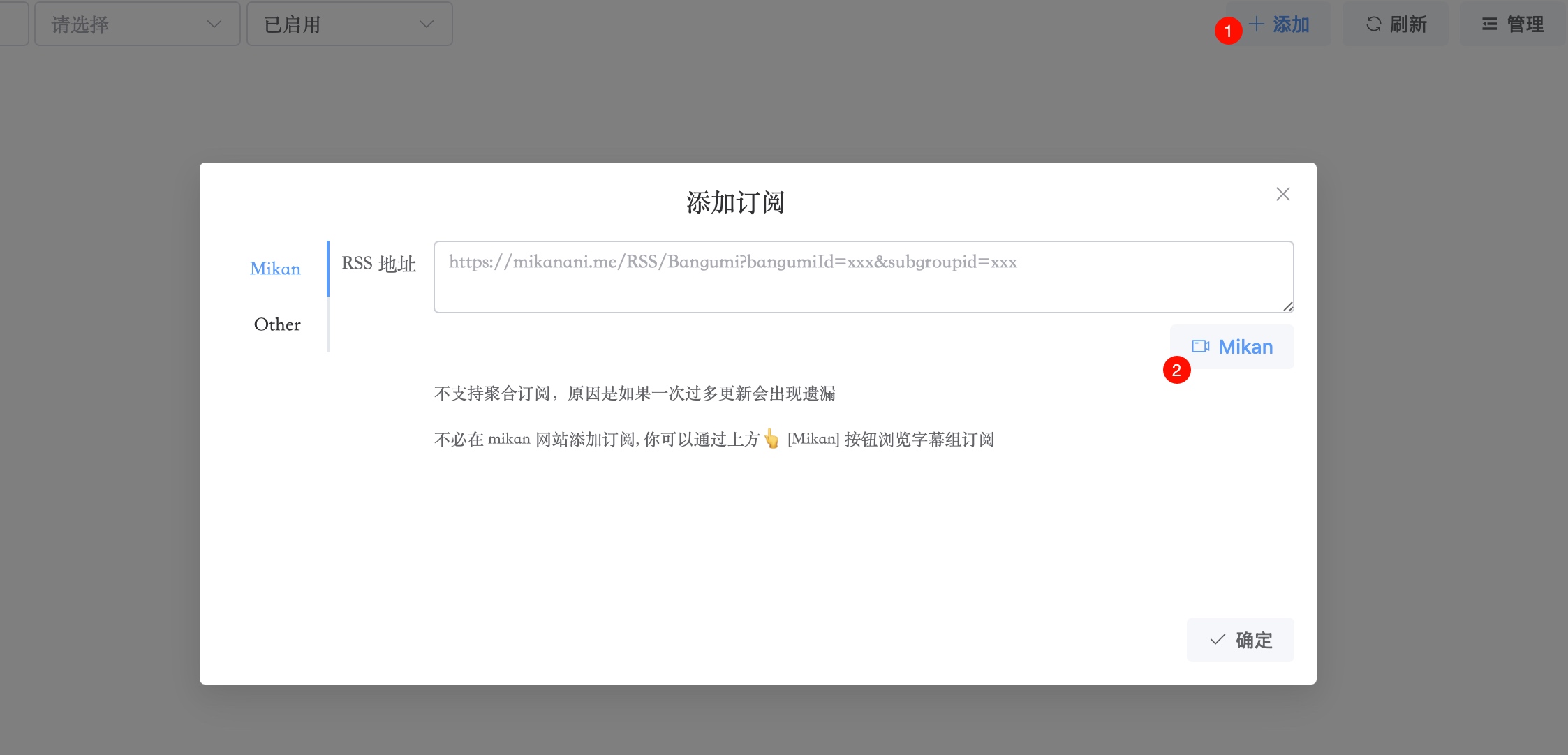The height and width of the screenshot is (755, 1568).
Task: Select the Mikan tab
Action: coord(275,269)
